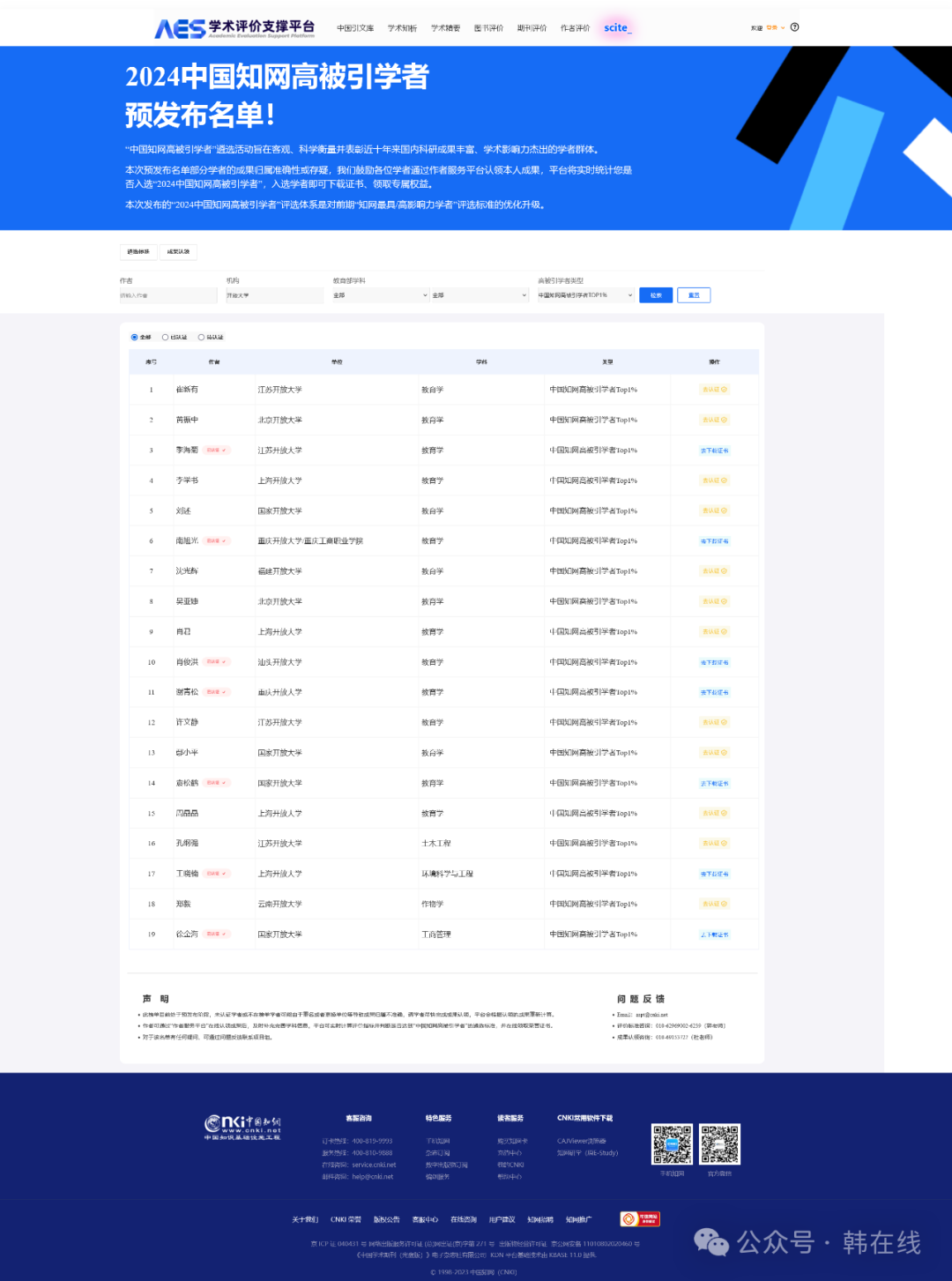The height and width of the screenshot is (1281, 952).
Task: Go to the scite_ menu item
Action: 616,28
